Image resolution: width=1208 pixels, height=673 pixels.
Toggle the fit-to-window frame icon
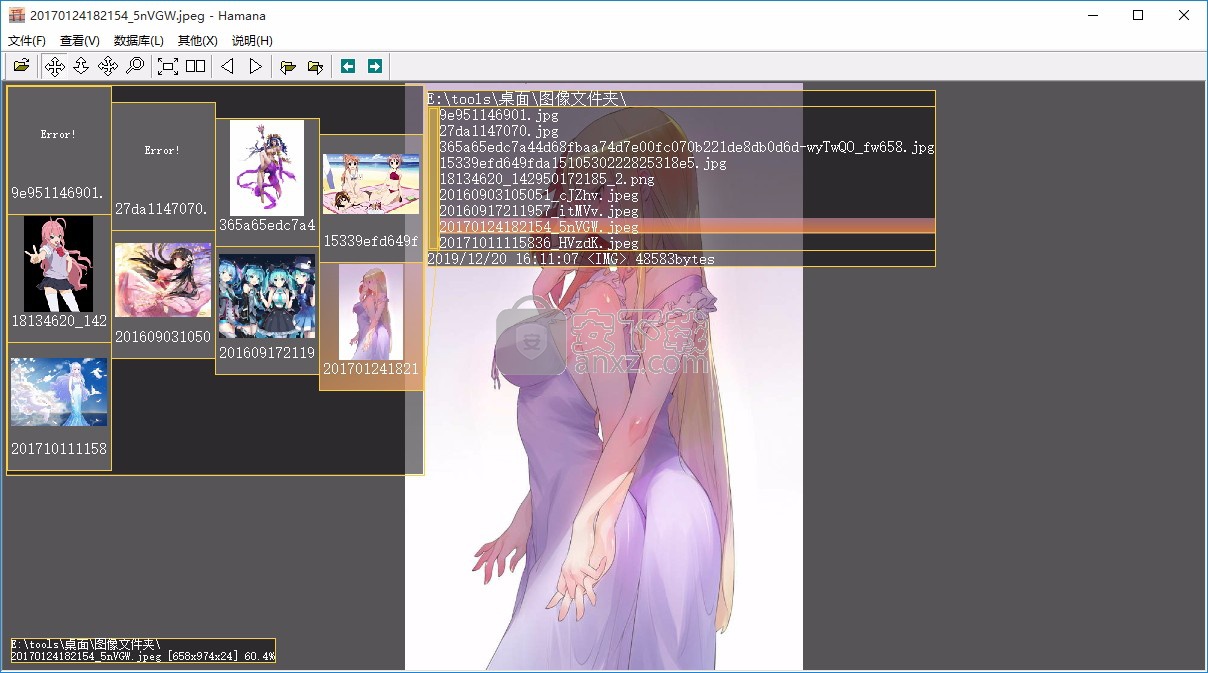click(x=168, y=66)
